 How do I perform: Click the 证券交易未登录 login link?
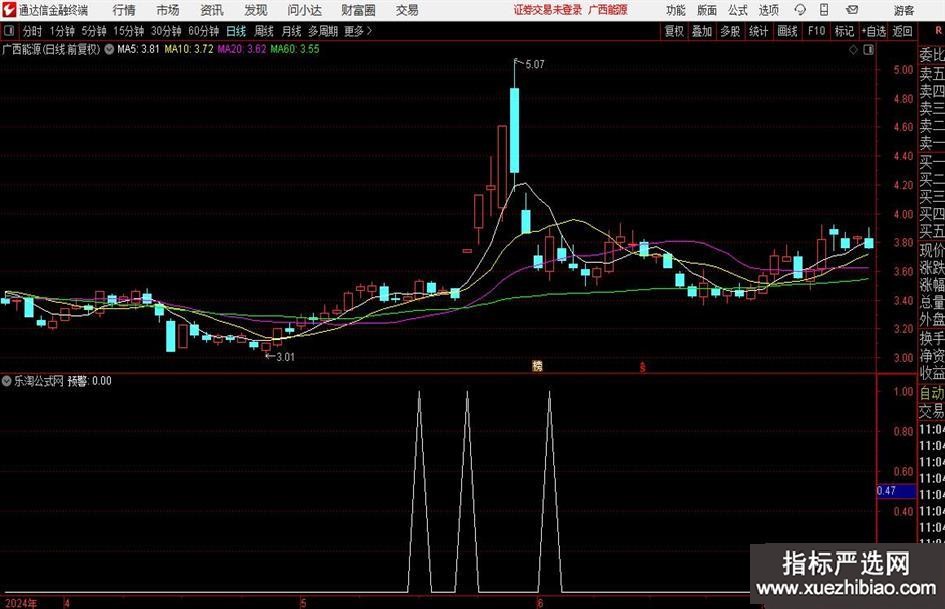(x=548, y=10)
